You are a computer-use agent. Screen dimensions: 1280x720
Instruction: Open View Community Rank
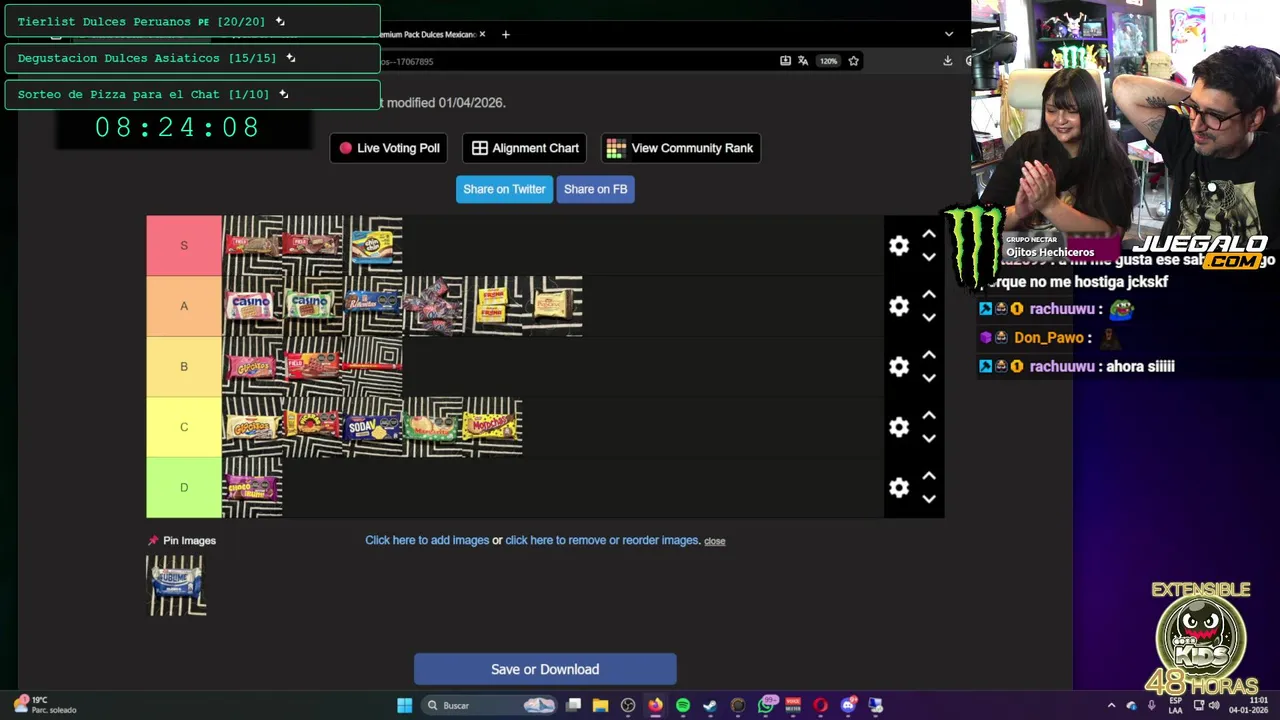[680, 148]
